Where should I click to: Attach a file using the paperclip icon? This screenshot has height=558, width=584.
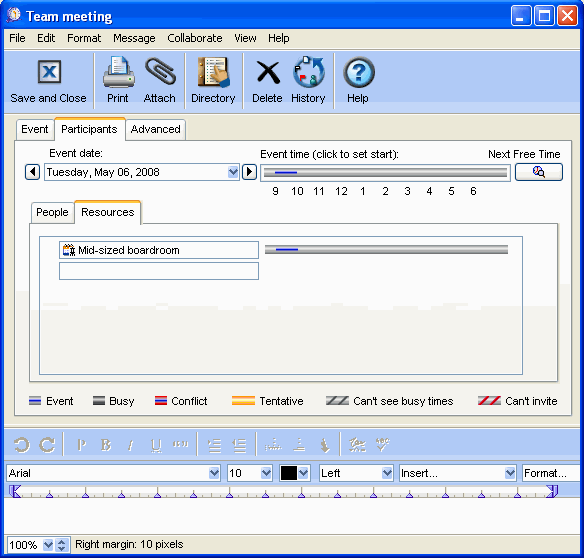160,72
